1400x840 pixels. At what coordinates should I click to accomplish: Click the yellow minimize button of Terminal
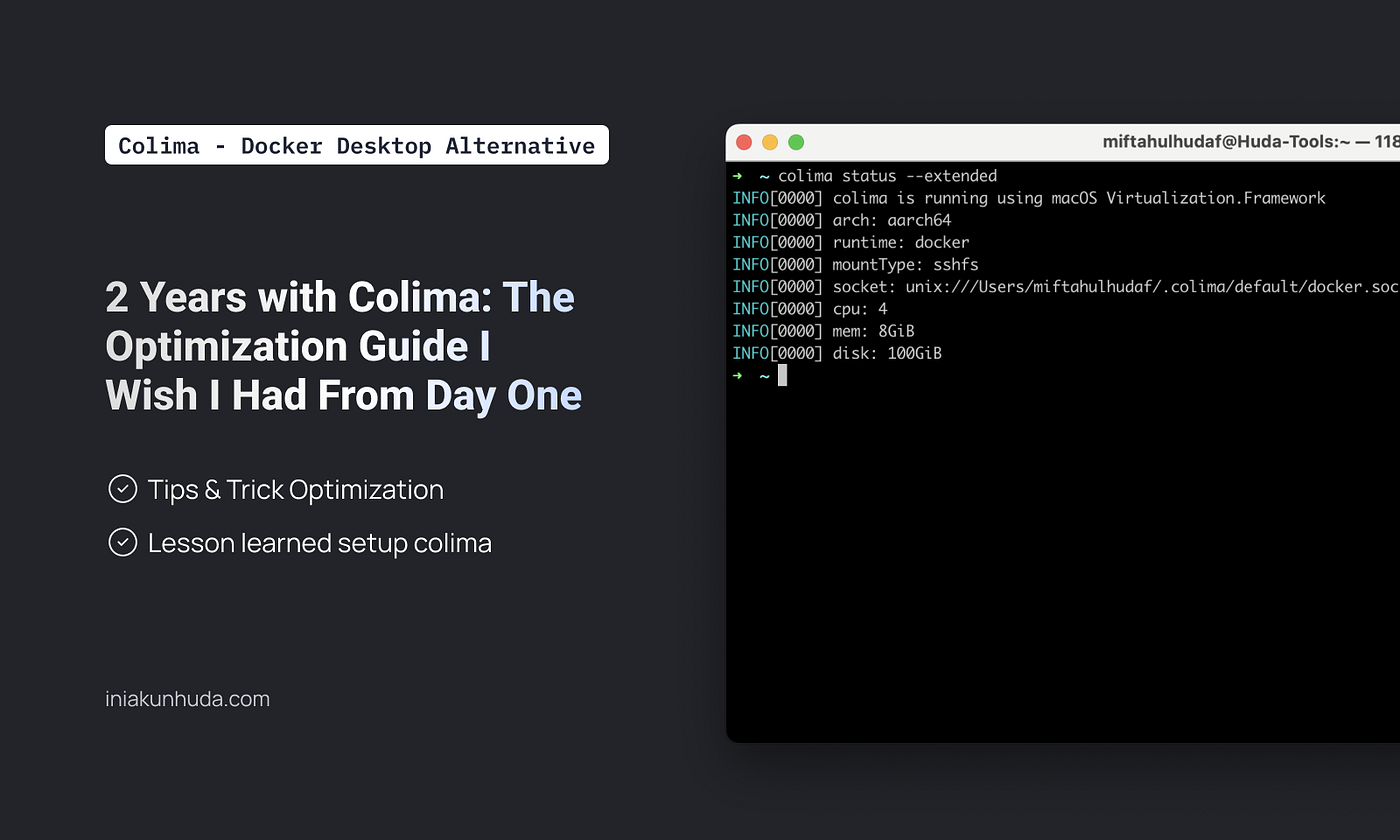tap(770, 142)
